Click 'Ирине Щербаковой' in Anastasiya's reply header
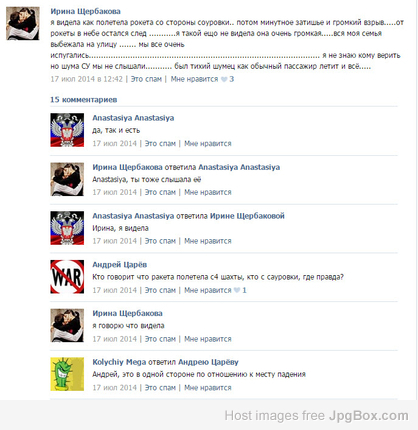This screenshot has height=430, width=418. [247, 216]
